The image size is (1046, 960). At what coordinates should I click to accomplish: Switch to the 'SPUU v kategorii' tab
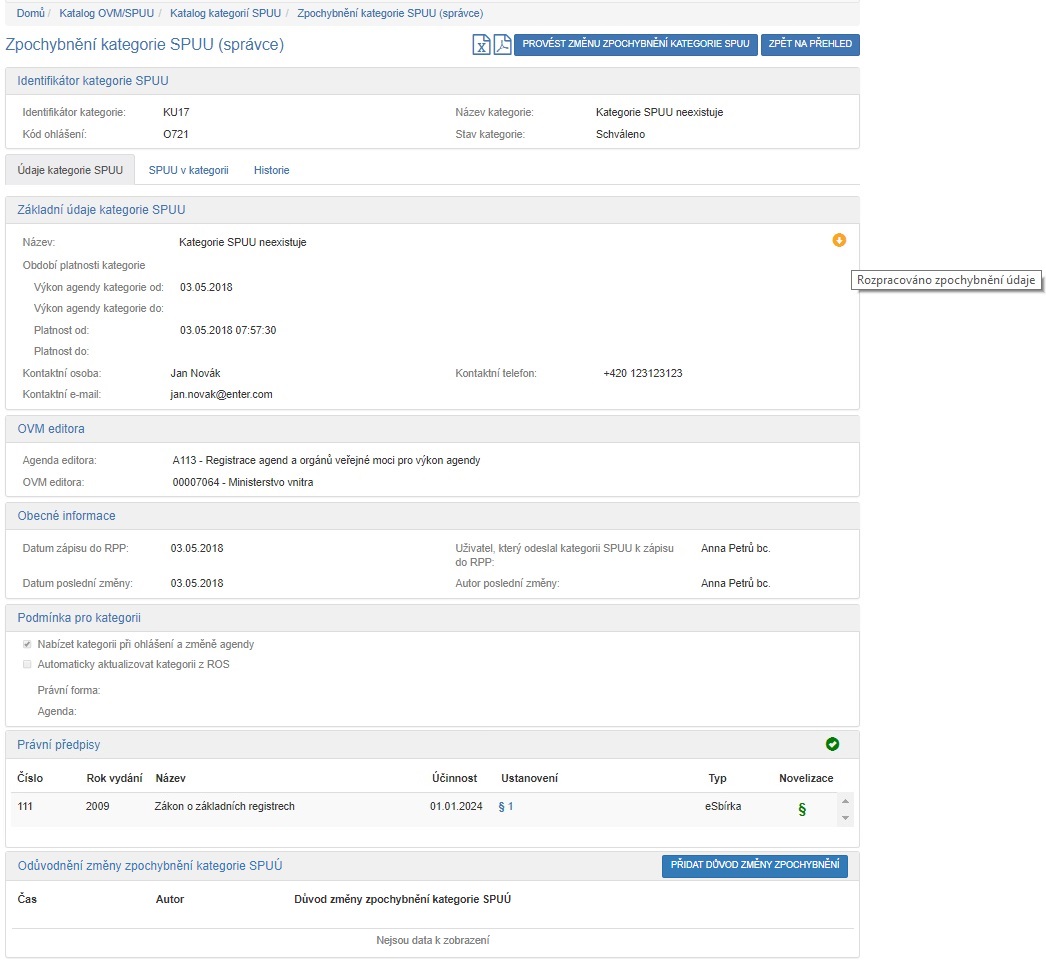tap(188, 170)
